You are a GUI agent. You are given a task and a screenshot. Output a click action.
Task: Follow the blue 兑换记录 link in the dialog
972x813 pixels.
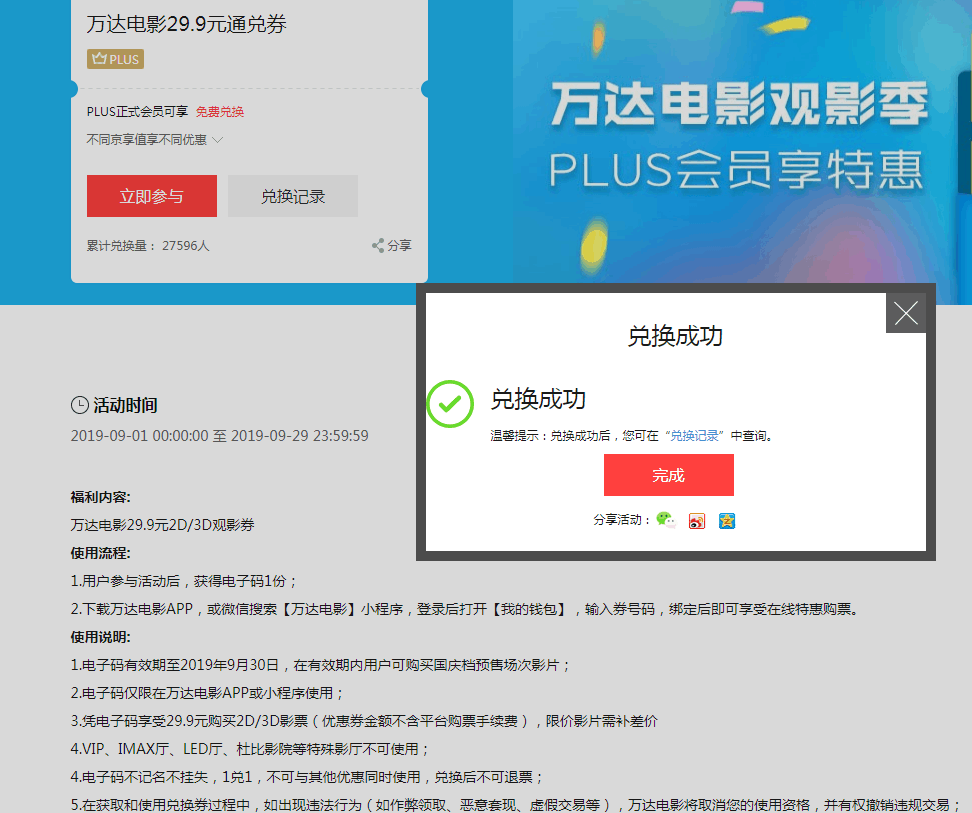click(x=694, y=436)
